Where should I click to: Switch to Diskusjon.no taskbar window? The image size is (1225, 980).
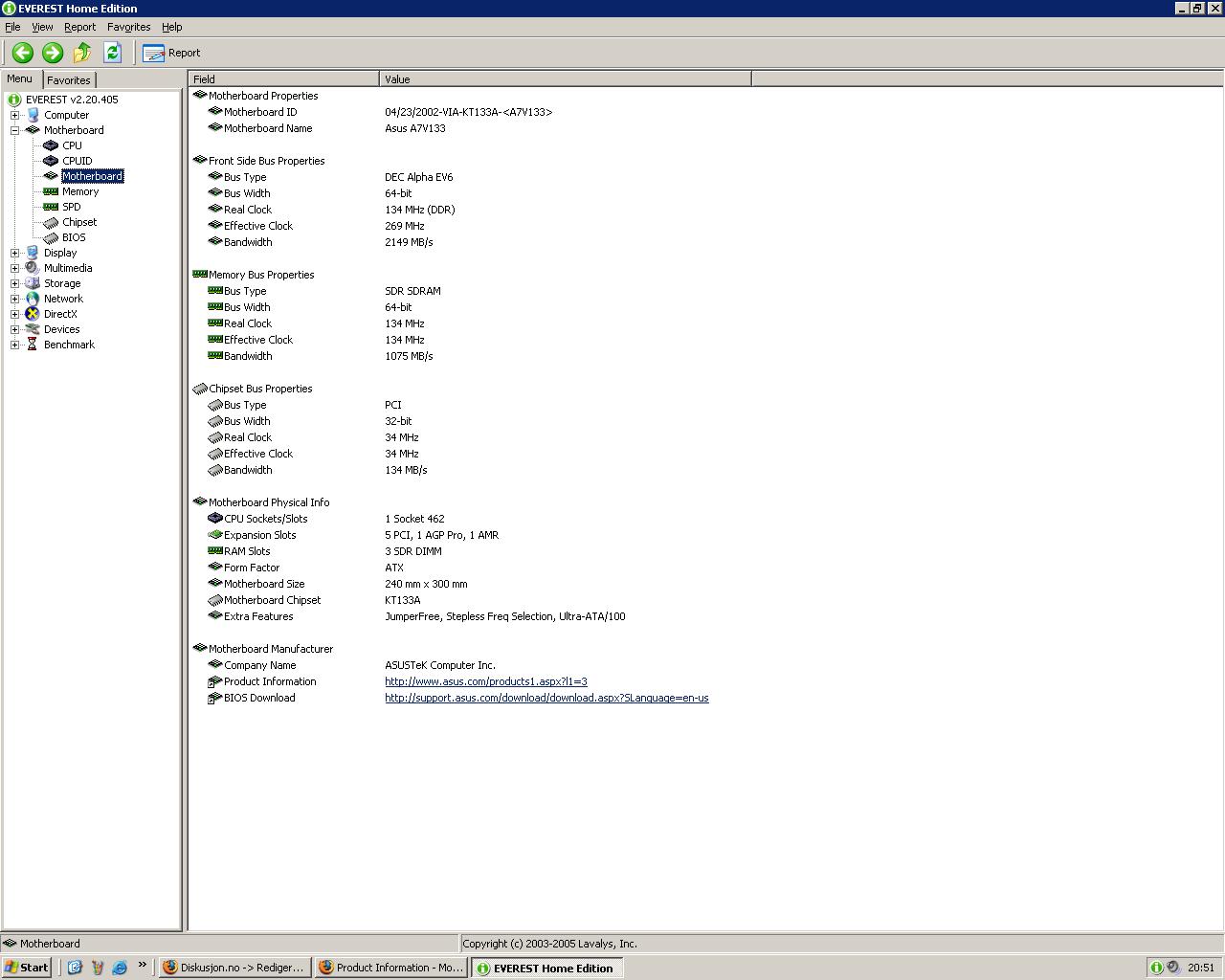[234, 968]
